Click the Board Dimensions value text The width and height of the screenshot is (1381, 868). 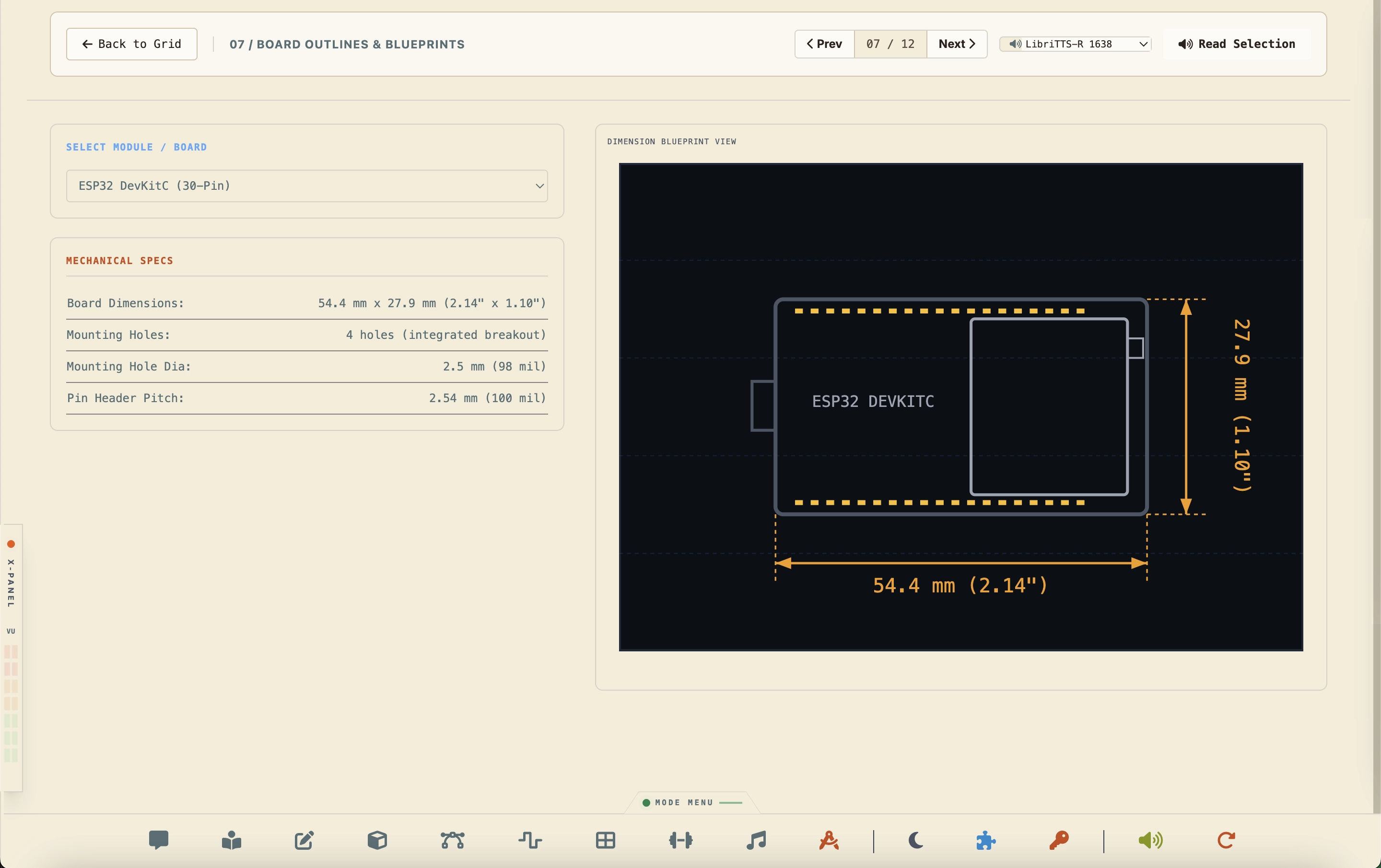[x=432, y=303]
